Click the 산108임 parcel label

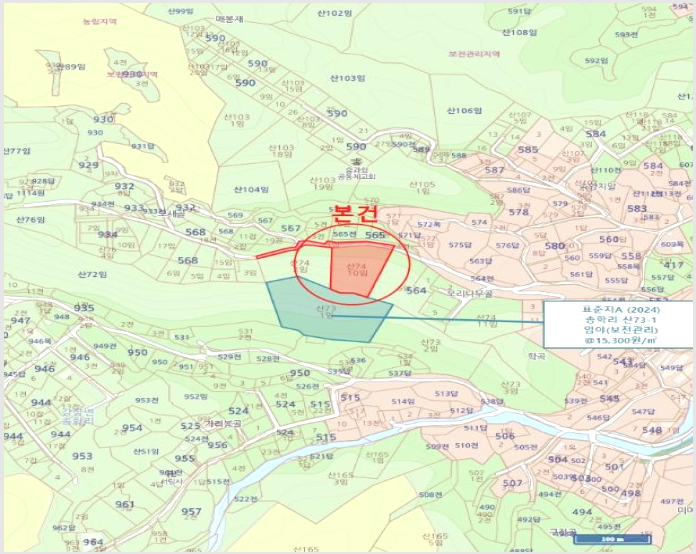tap(520, 32)
